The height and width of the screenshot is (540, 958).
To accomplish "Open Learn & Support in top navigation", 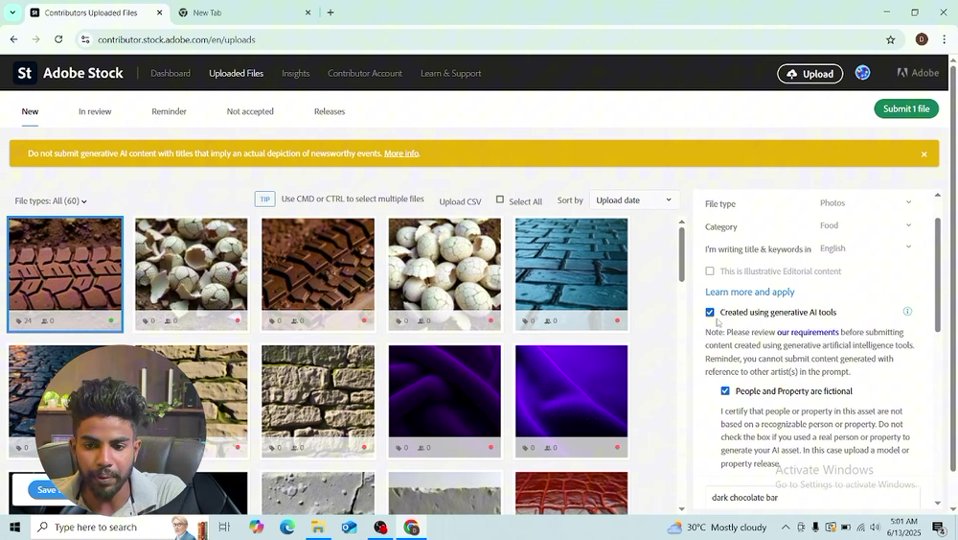I will 451,73.
